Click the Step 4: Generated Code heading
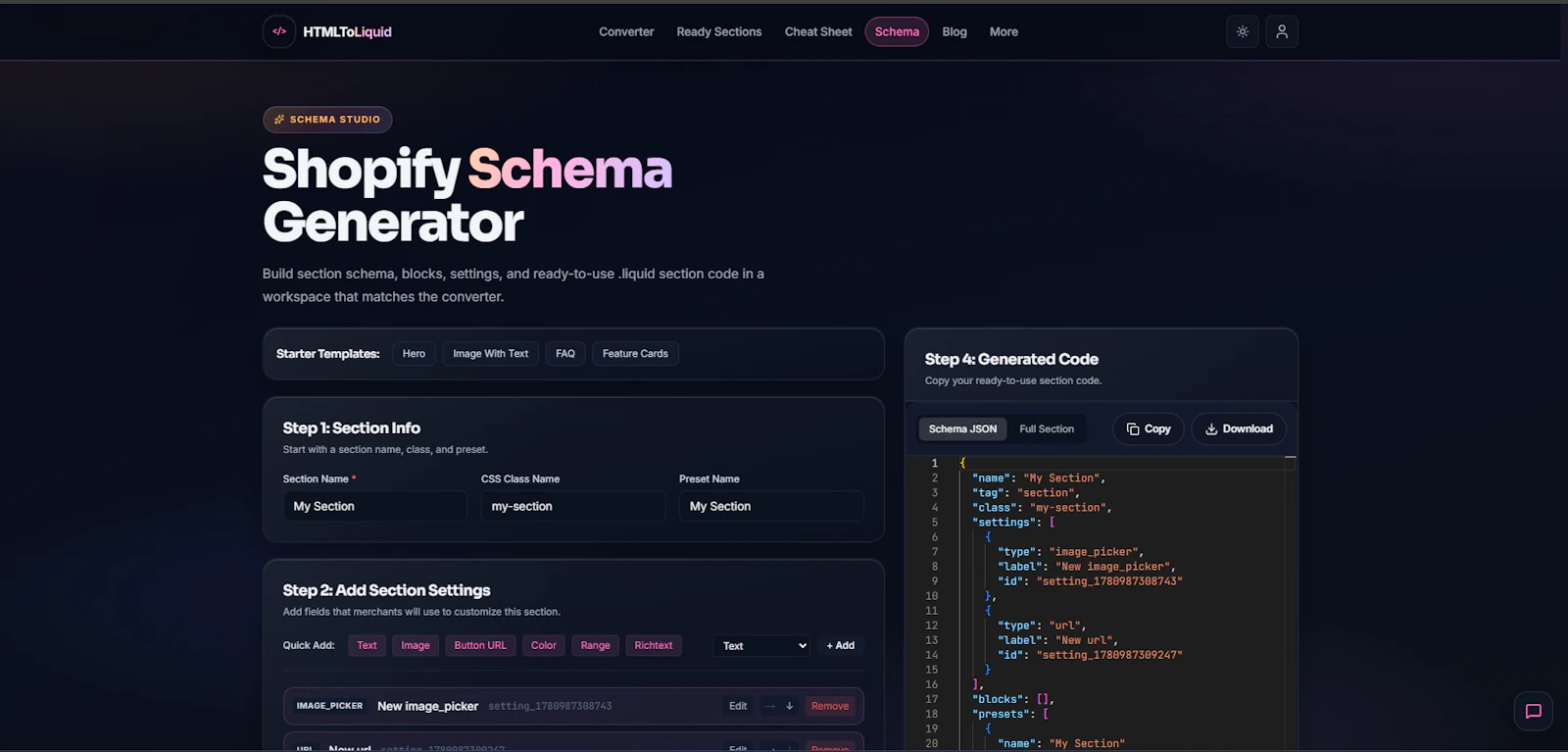 point(1011,360)
